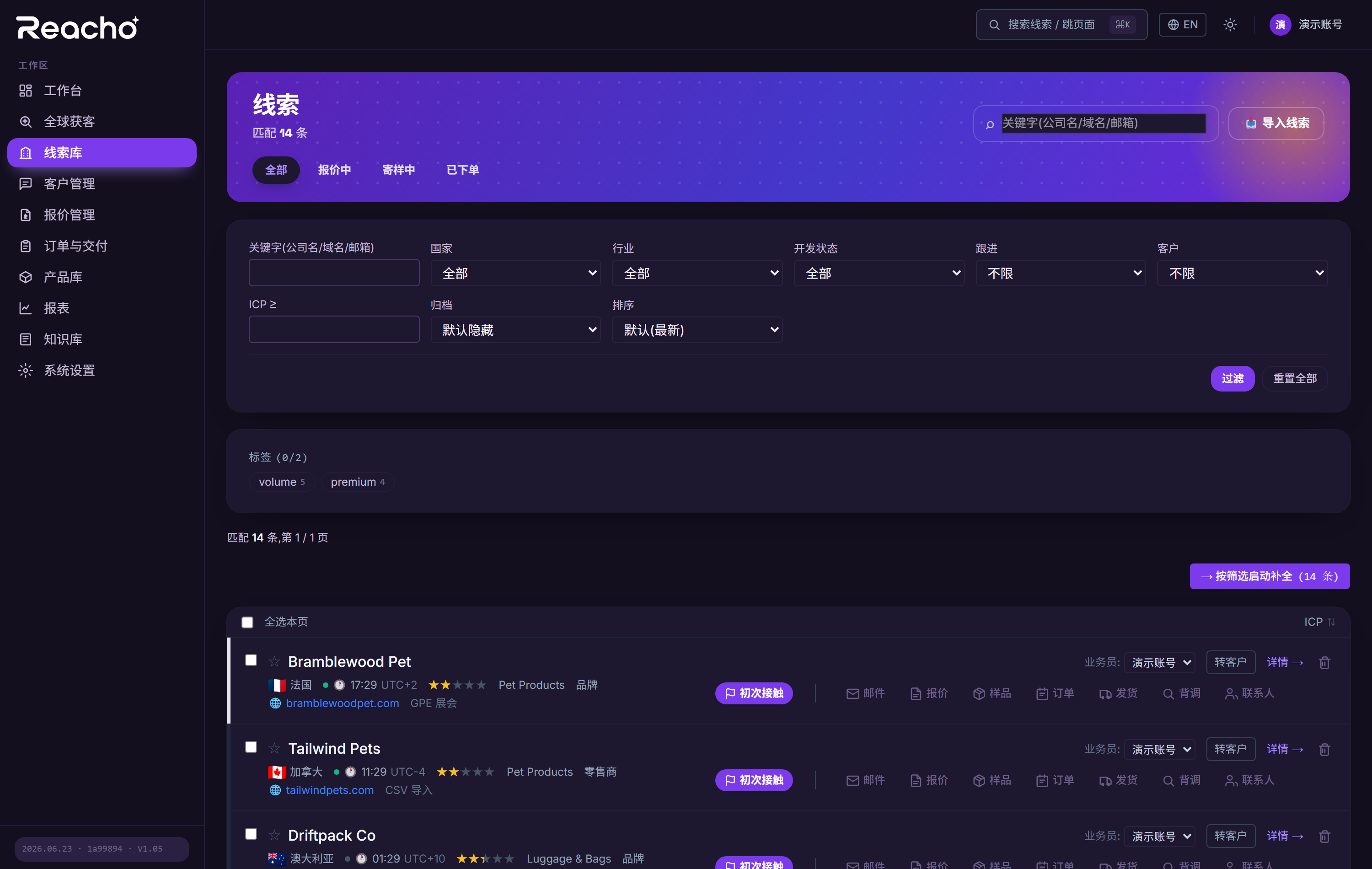Open 系统设置 settings
The height and width of the screenshot is (869, 1372).
pos(102,370)
